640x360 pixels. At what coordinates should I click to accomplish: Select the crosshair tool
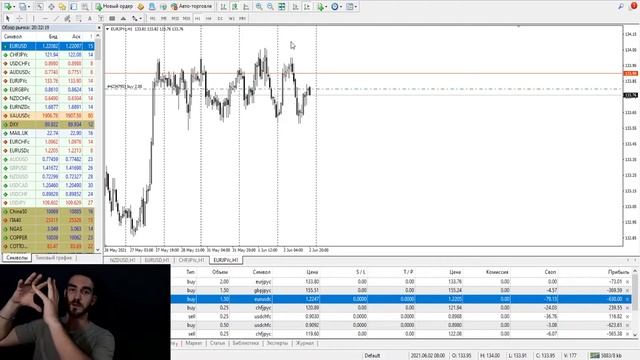[x=19, y=18]
